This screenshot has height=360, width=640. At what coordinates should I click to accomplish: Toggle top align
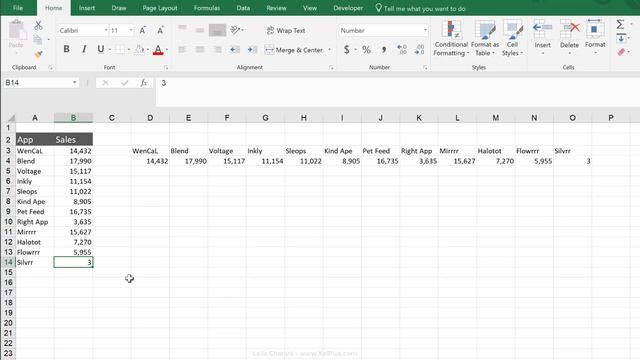coord(182,28)
